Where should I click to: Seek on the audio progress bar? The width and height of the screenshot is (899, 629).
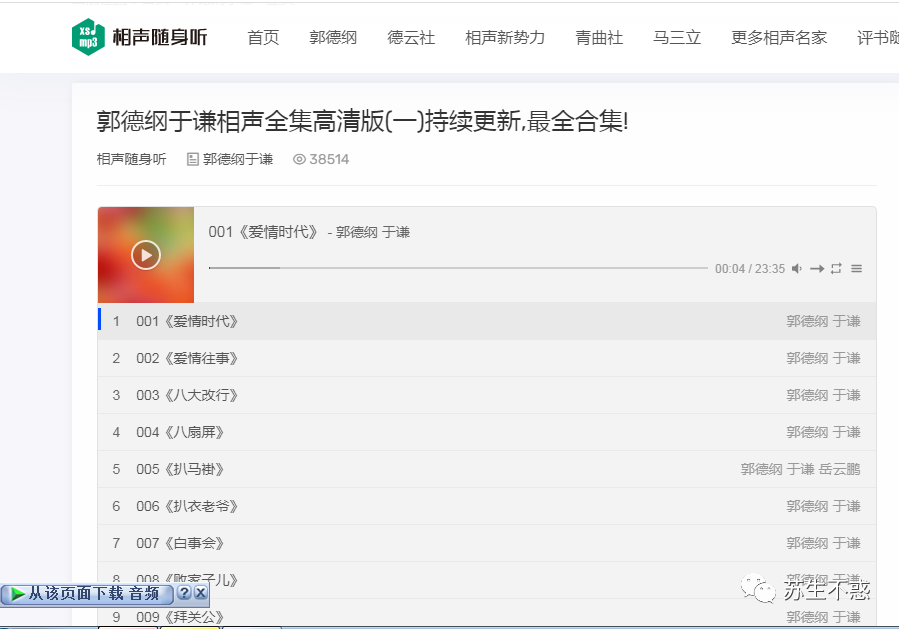click(x=458, y=268)
